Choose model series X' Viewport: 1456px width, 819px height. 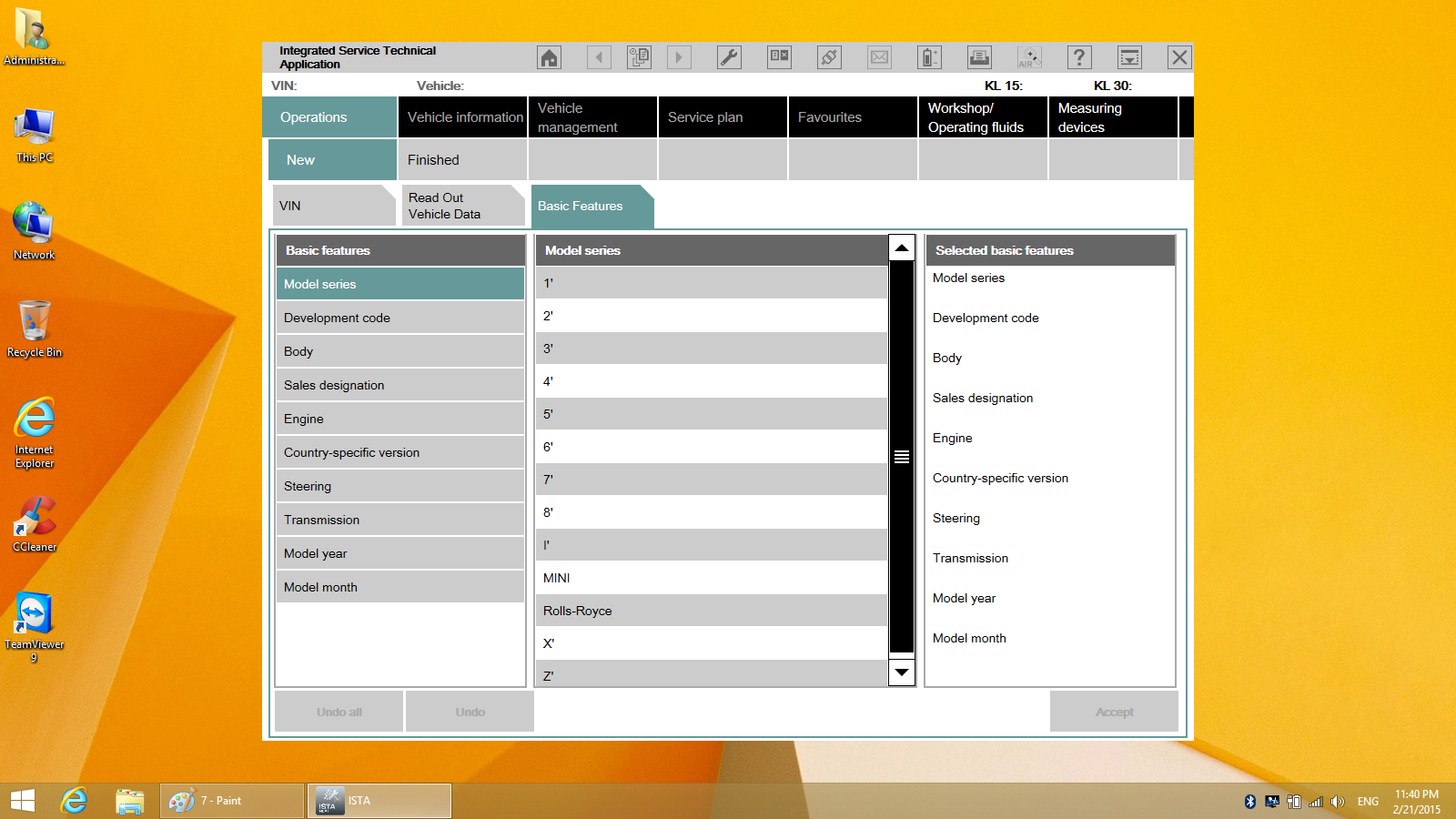(x=712, y=643)
